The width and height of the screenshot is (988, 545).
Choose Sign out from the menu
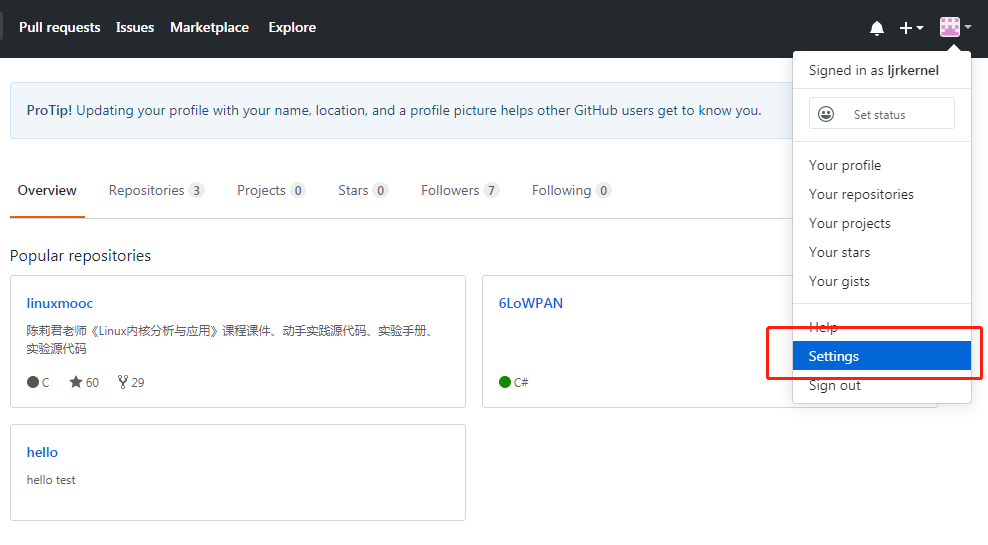click(x=835, y=385)
